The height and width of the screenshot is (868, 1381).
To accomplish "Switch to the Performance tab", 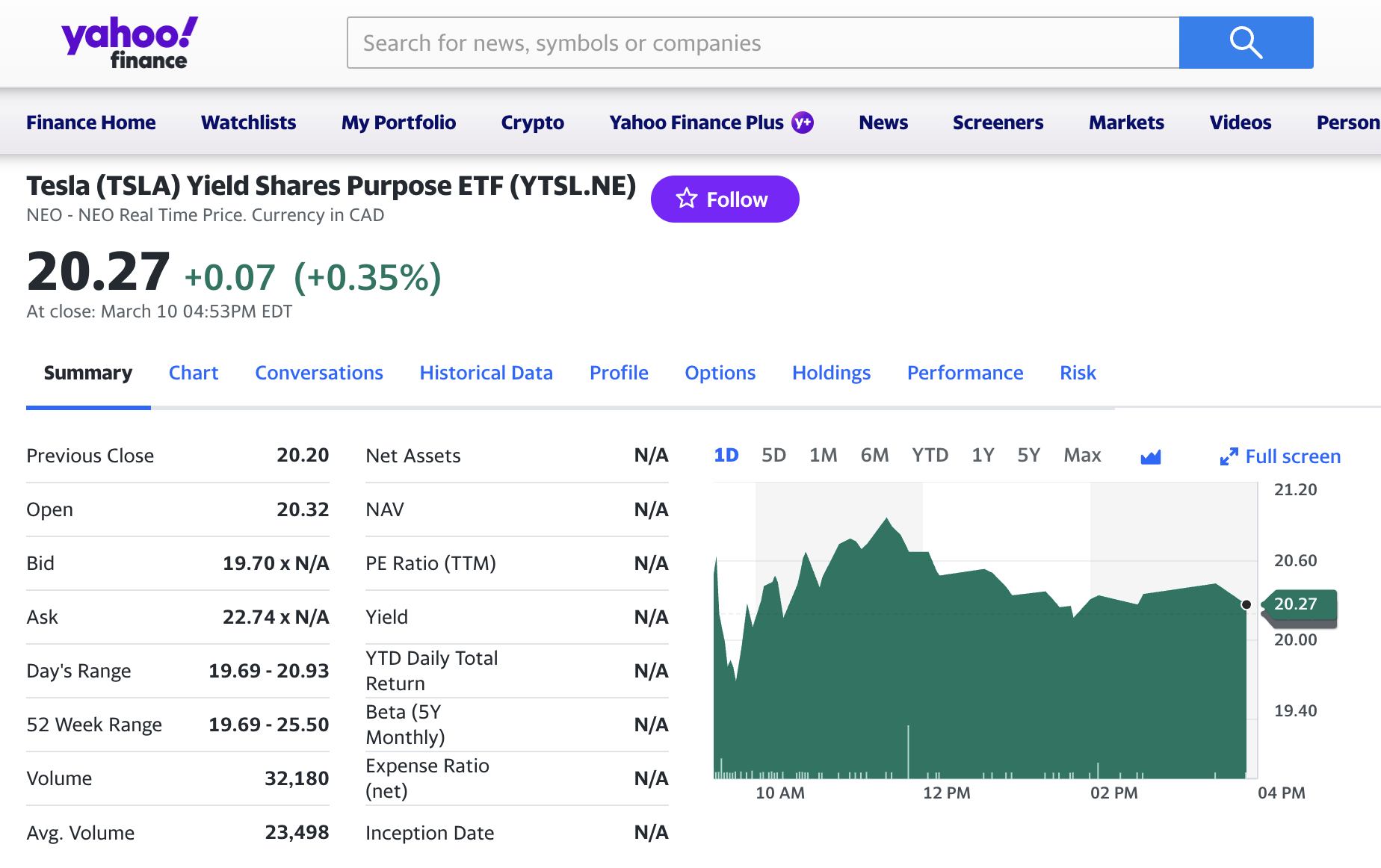I will 966,373.
